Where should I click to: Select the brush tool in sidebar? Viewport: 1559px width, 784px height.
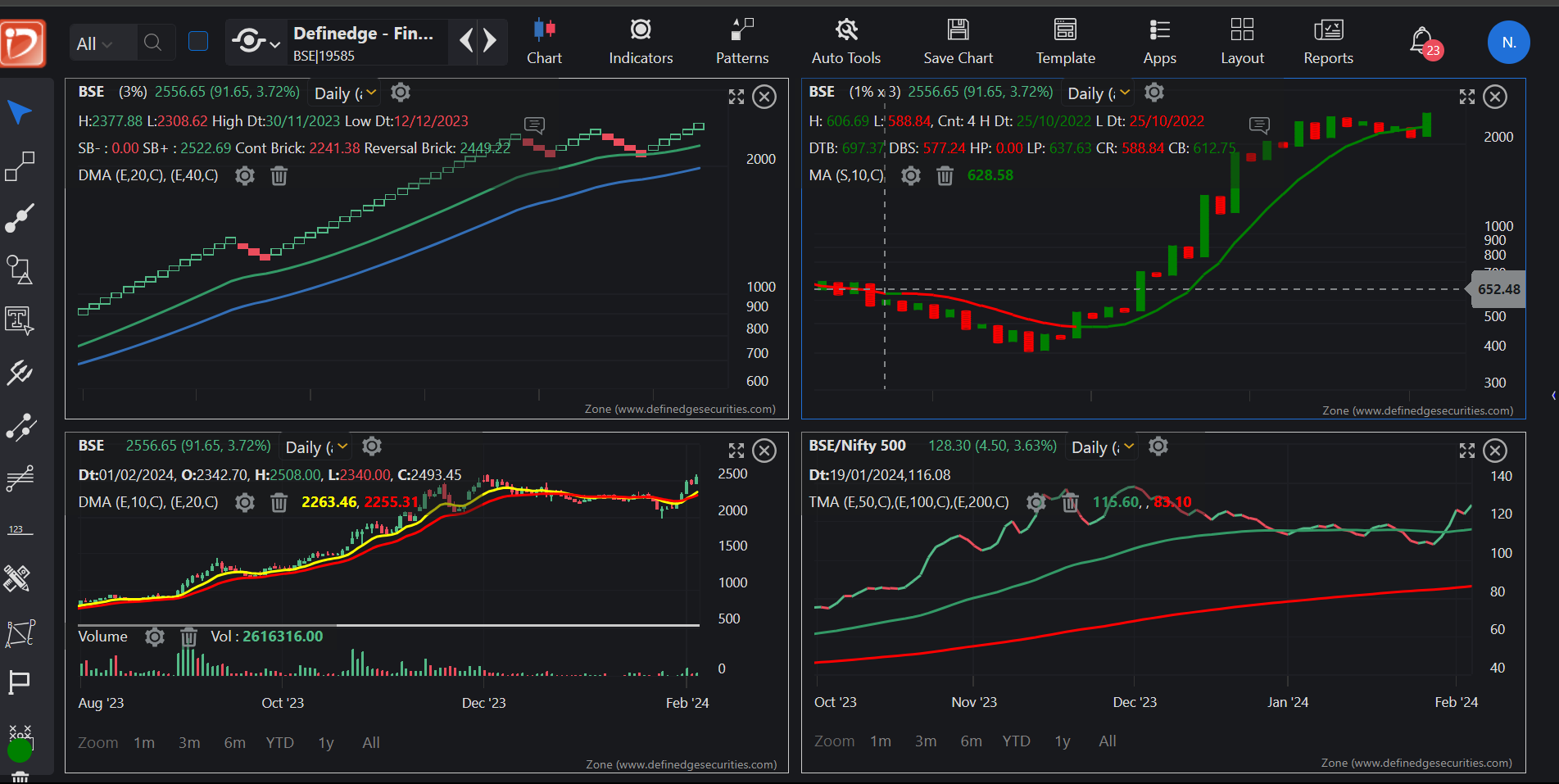[20, 218]
